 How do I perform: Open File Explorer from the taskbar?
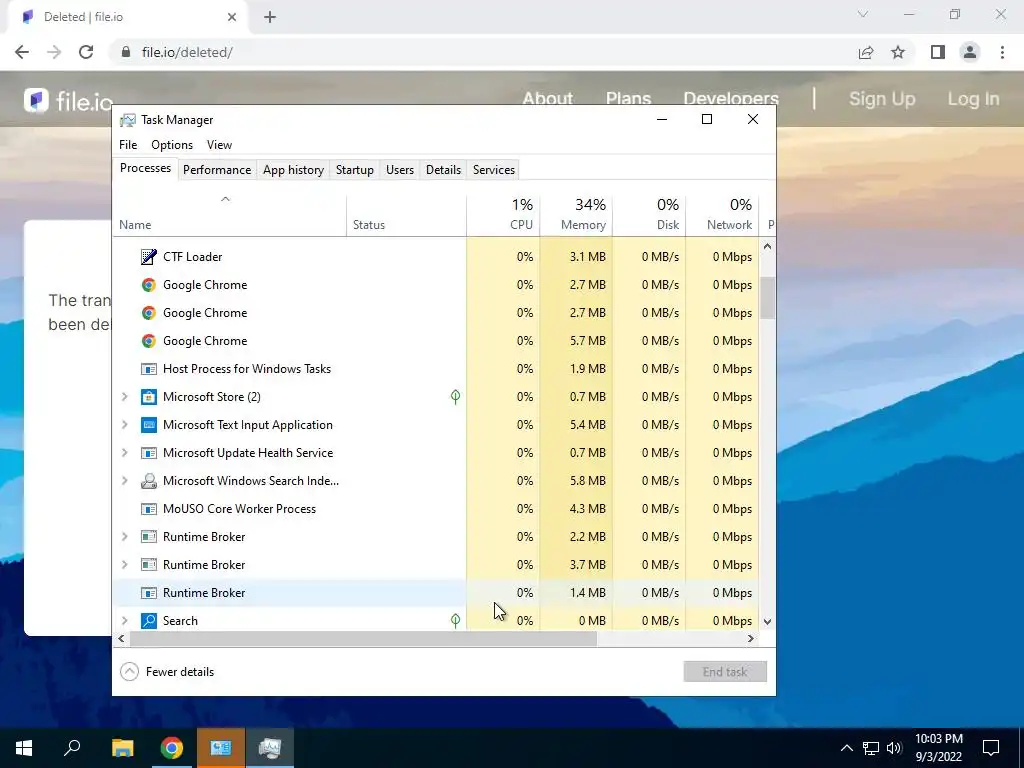point(122,748)
